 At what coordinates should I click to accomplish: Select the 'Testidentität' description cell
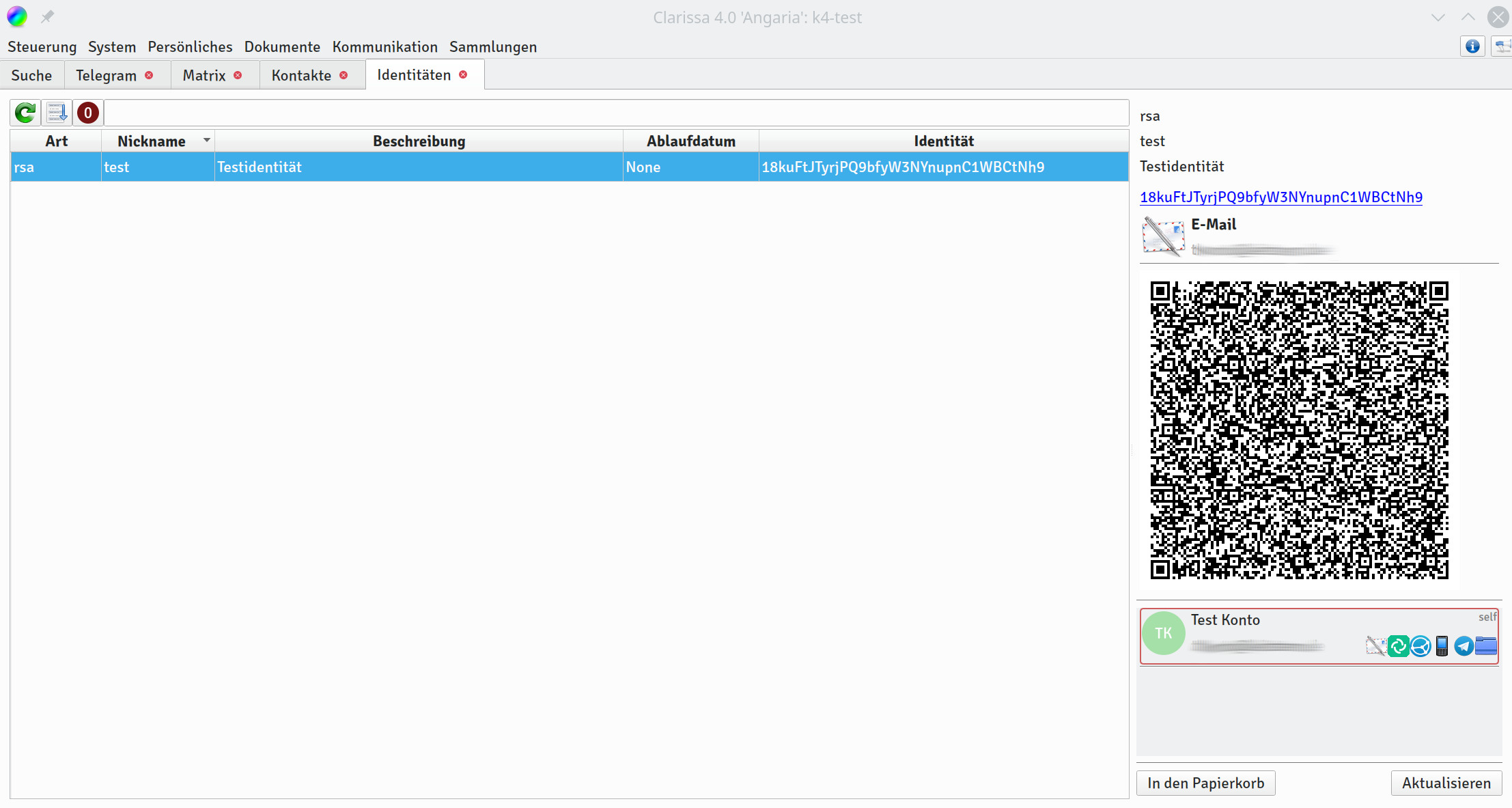419,167
